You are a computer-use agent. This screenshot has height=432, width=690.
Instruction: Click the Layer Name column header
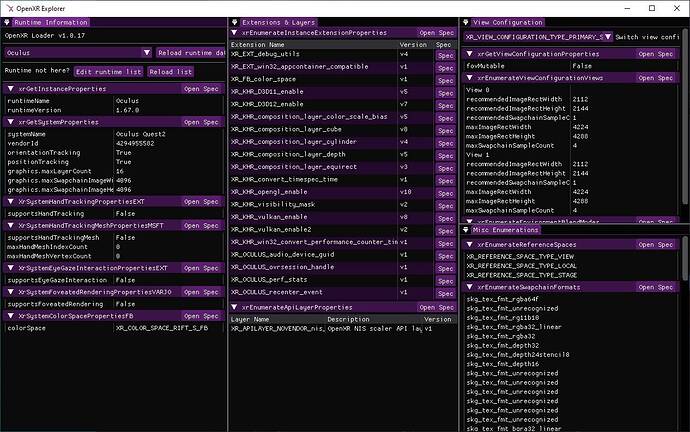(x=250, y=319)
